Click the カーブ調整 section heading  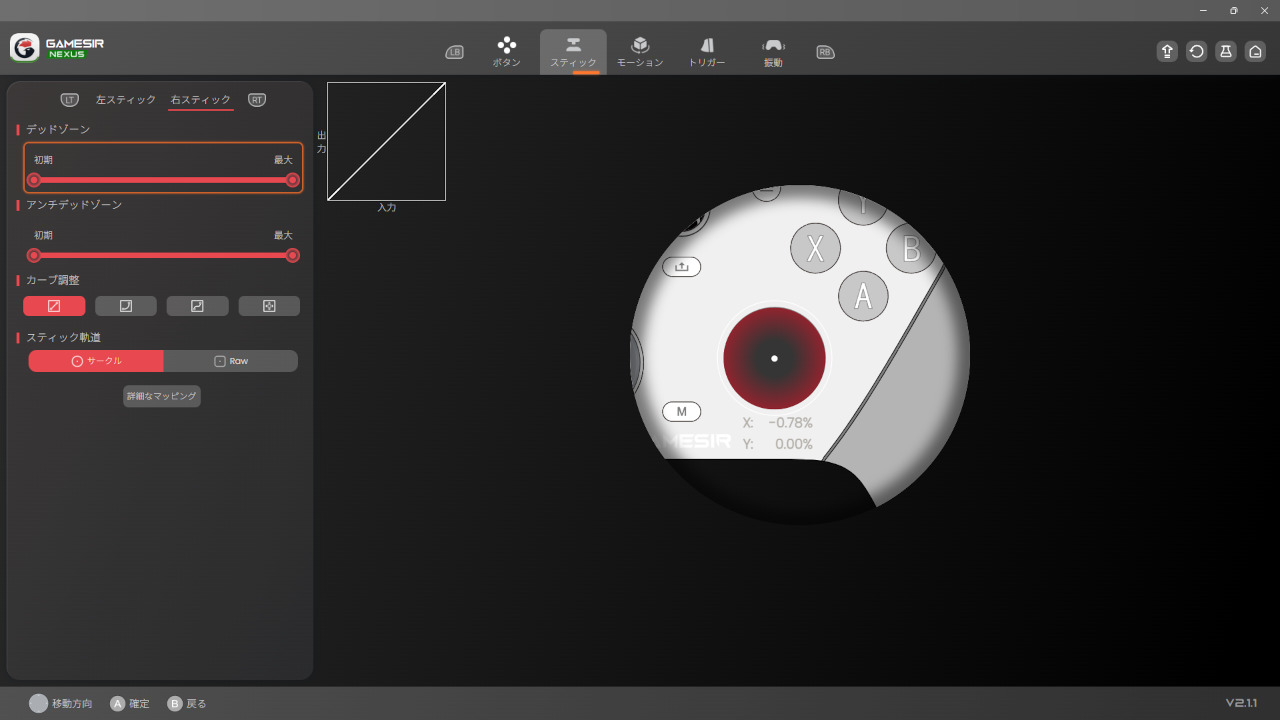52,280
